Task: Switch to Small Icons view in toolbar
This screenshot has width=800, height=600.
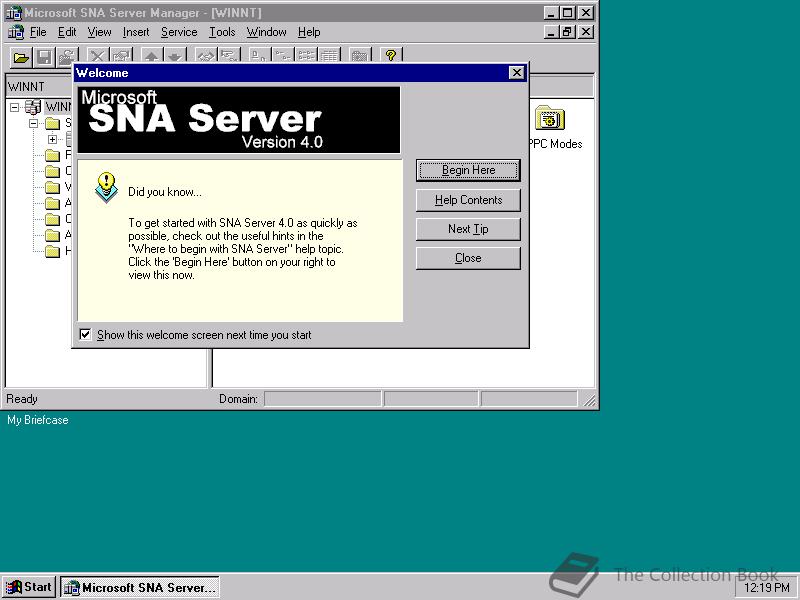Action: tap(282, 57)
